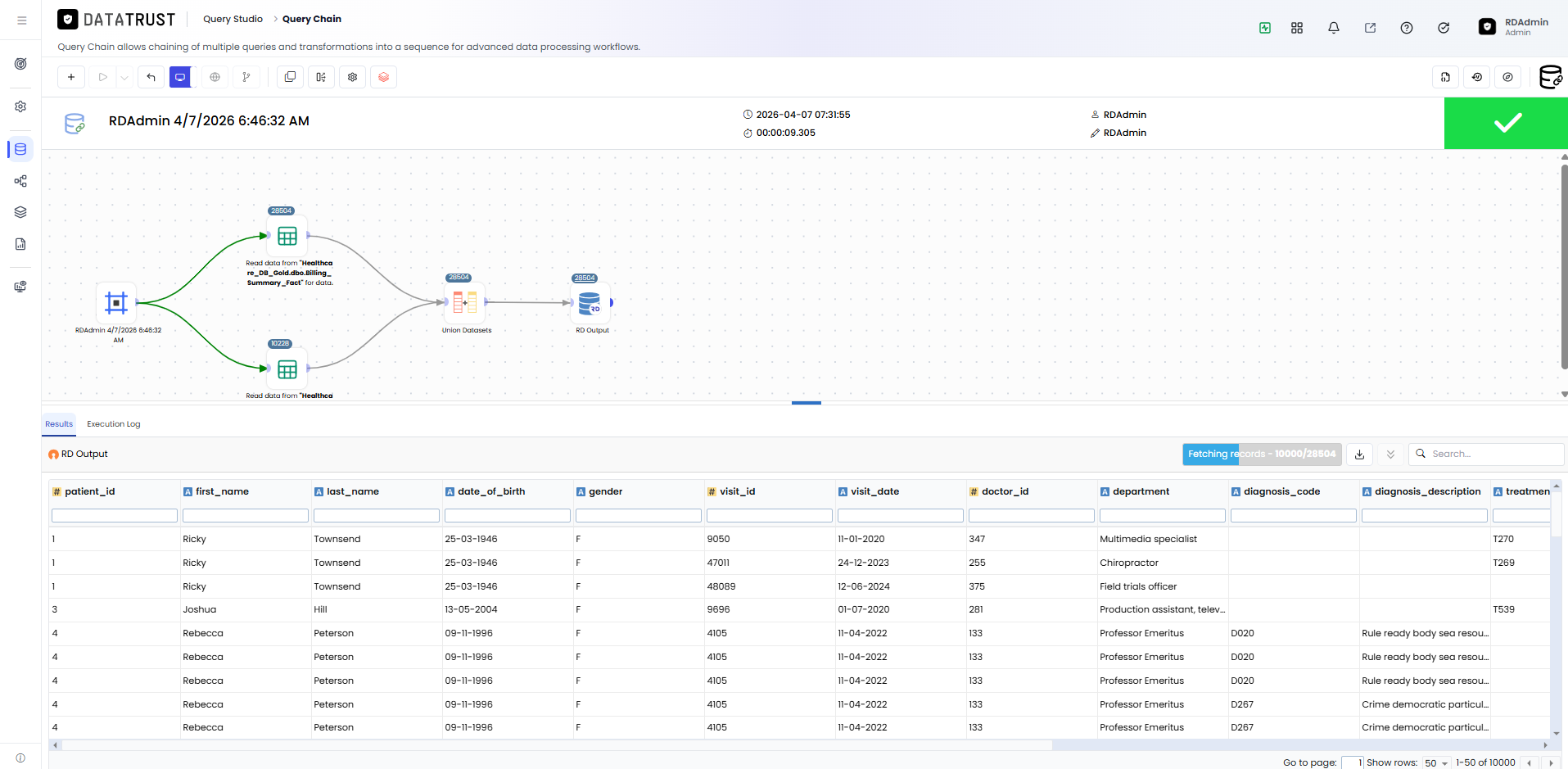Click the copy/duplicate toolbar icon

[290, 77]
